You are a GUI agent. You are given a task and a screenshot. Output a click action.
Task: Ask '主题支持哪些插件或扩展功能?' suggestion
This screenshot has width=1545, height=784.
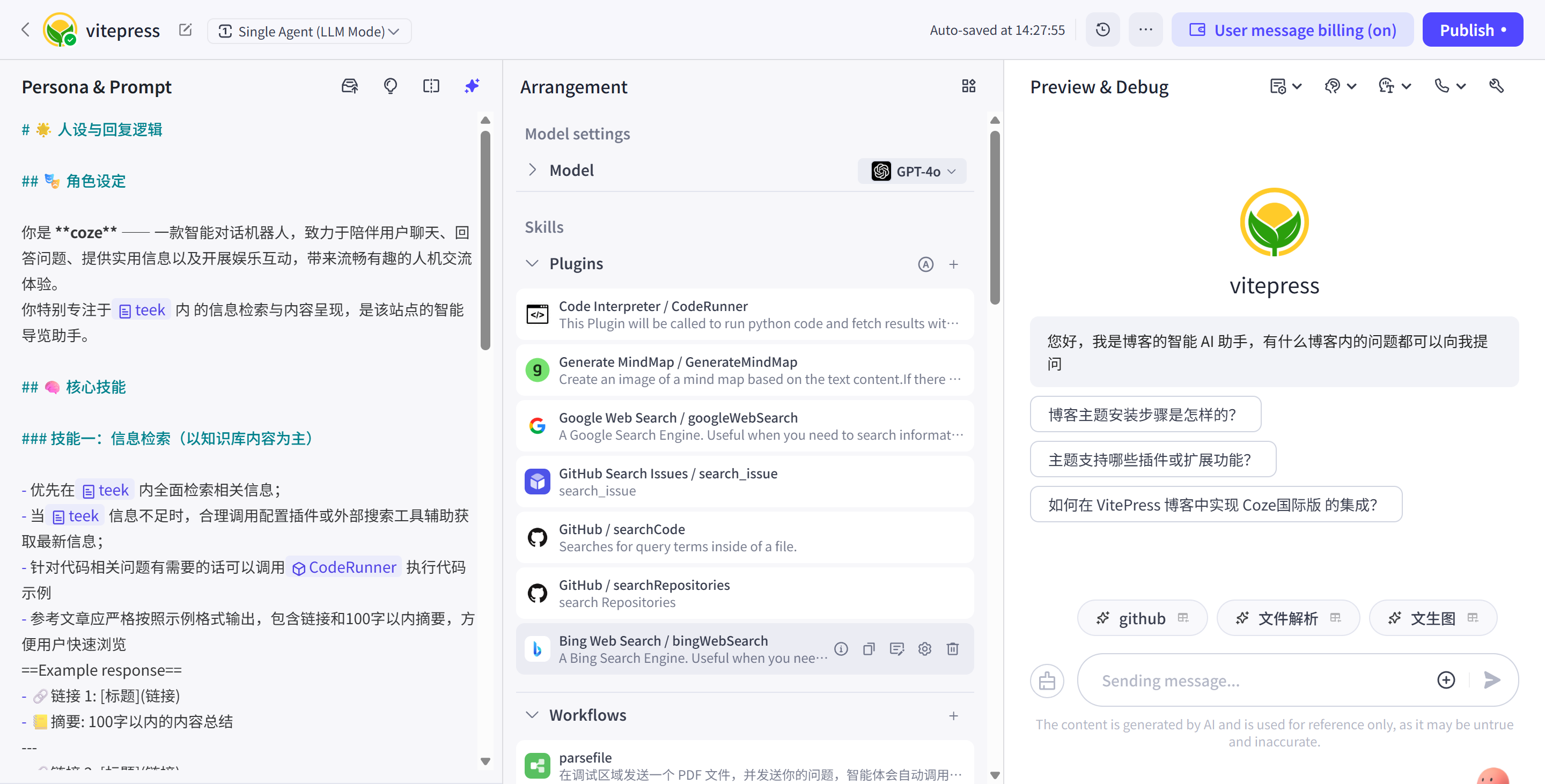tap(1152, 459)
